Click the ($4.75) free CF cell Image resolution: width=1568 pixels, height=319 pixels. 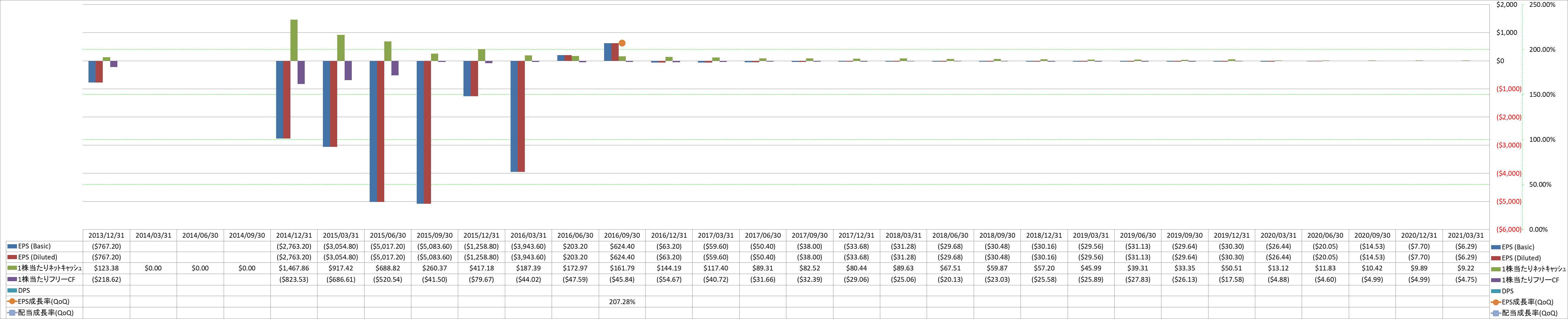(x=1466, y=279)
